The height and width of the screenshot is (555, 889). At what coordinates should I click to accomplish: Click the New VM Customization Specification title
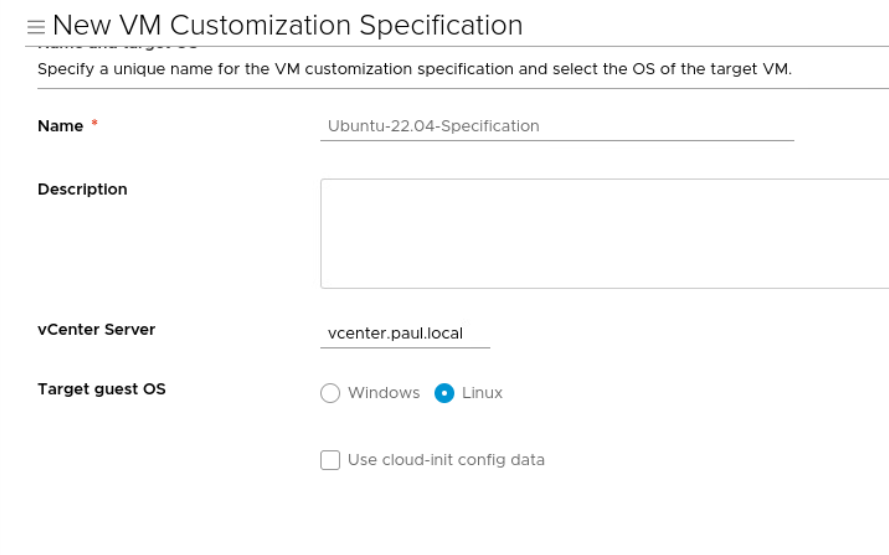coord(287,26)
